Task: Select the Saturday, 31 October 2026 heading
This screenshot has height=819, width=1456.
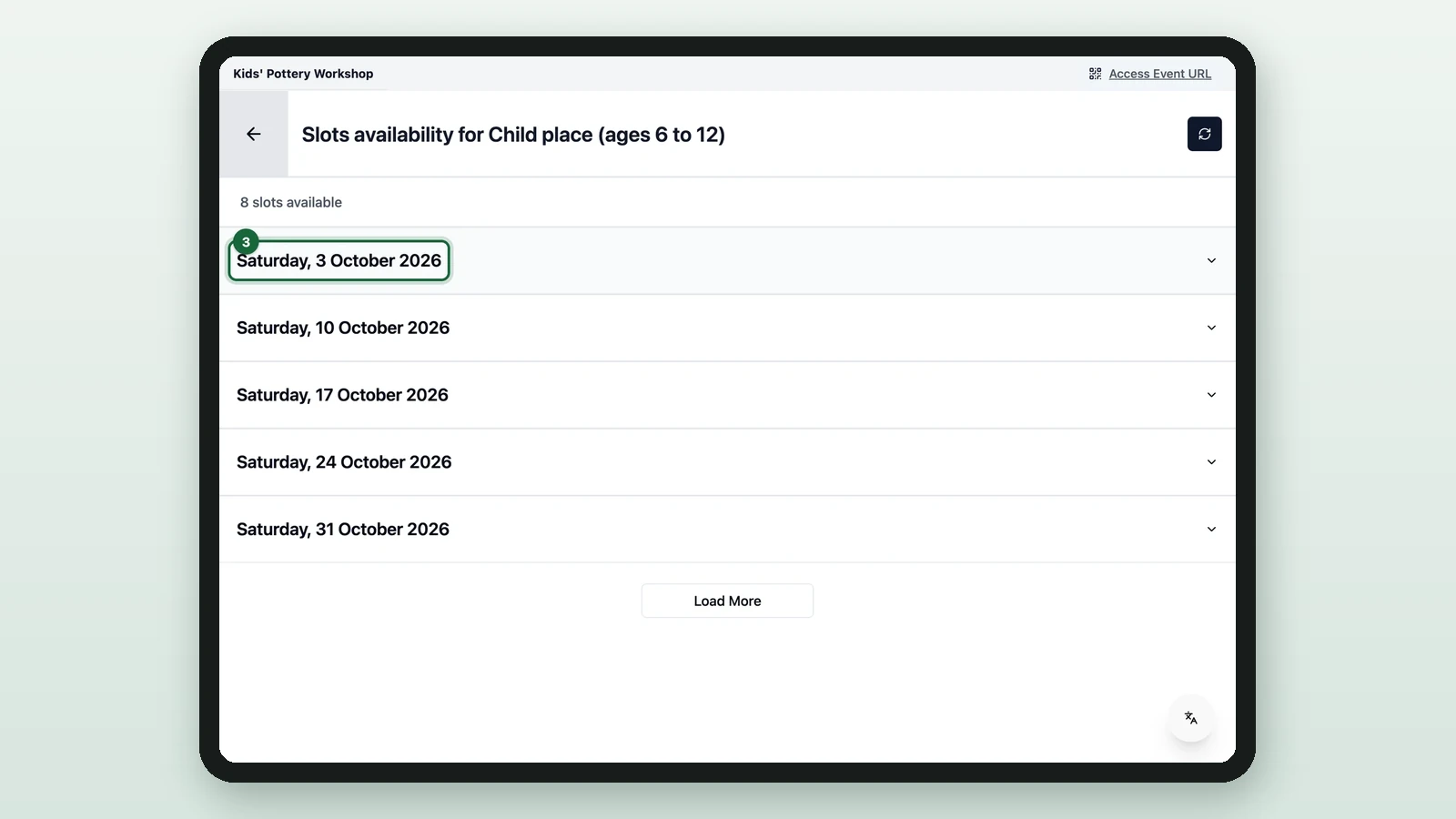Action: (x=343, y=530)
